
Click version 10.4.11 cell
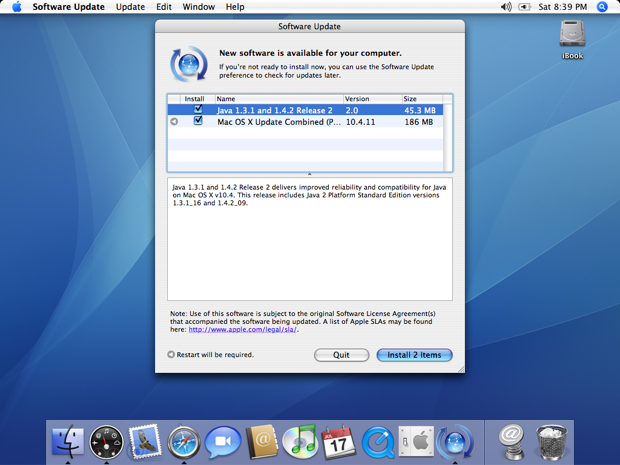pos(361,122)
